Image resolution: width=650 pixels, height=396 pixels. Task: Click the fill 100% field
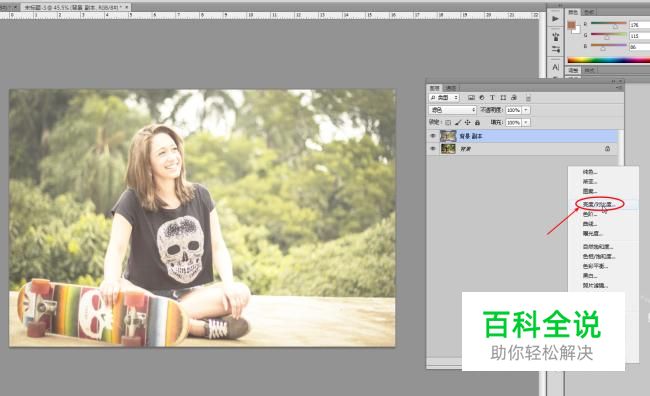point(513,123)
